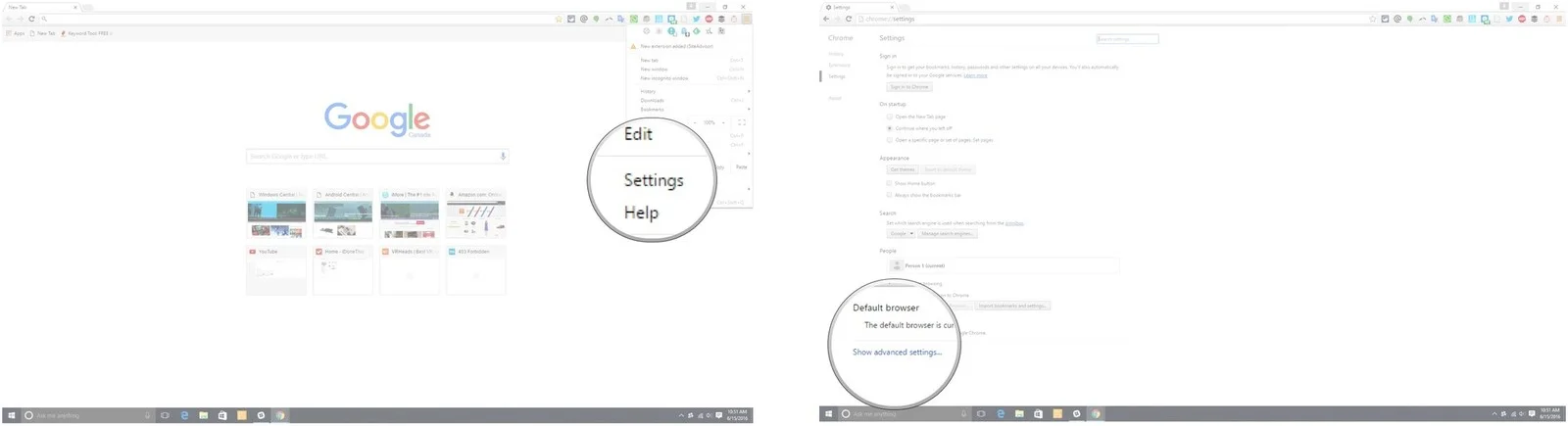The height and width of the screenshot is (426, 1568).
Task: Open Keyword Tool FREE bookmark
Action: coord(86,33)
